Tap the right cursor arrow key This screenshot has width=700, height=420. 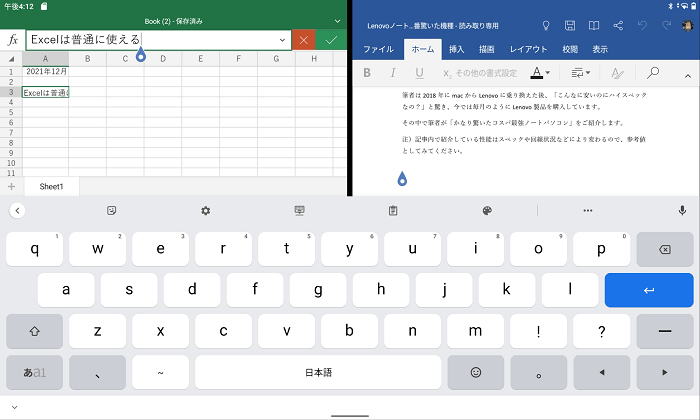pyautogui.click(x=665, y=372)
